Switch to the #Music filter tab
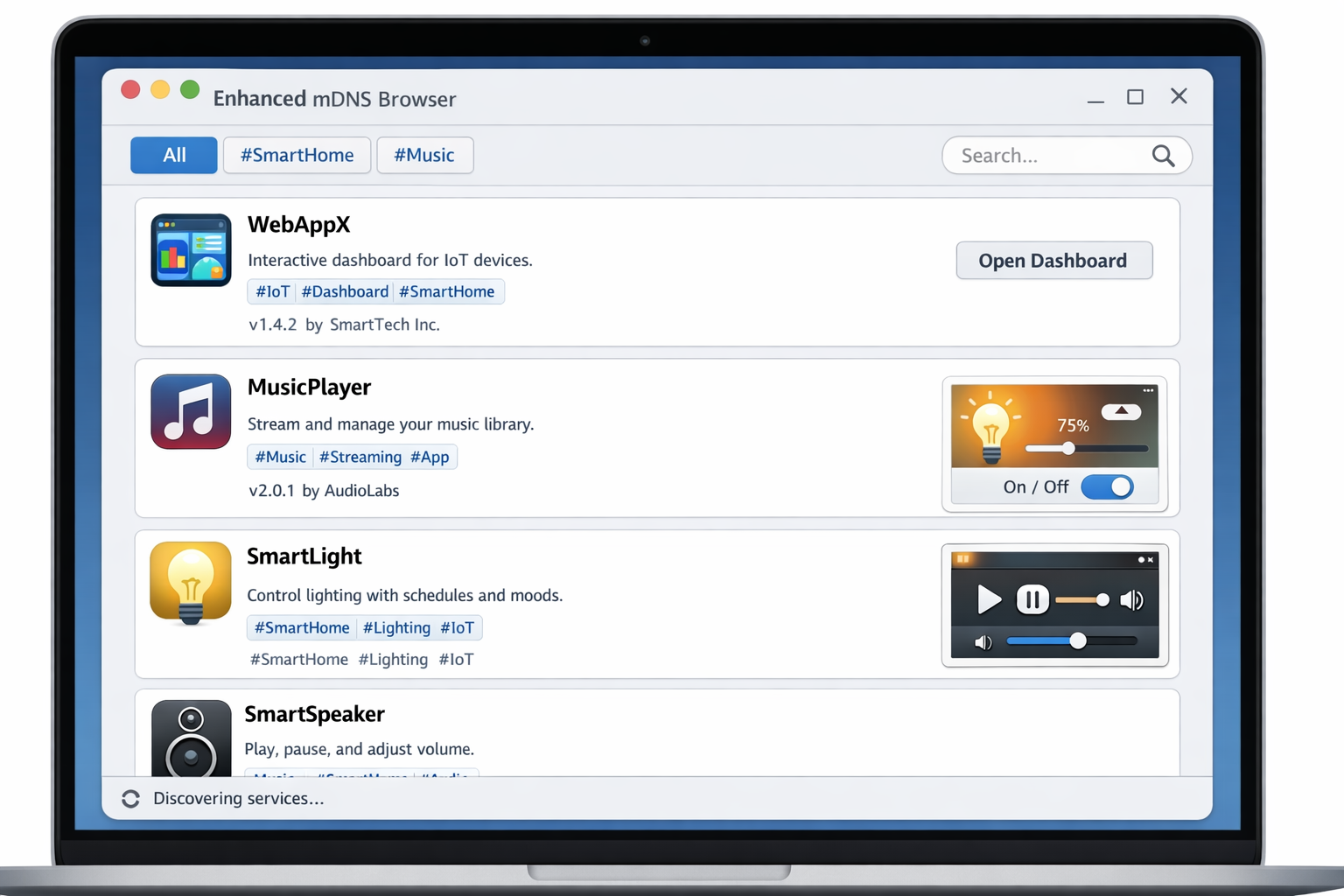Image resolution: width=1344 pixels, height=896 pixels. tap(424, 156)
